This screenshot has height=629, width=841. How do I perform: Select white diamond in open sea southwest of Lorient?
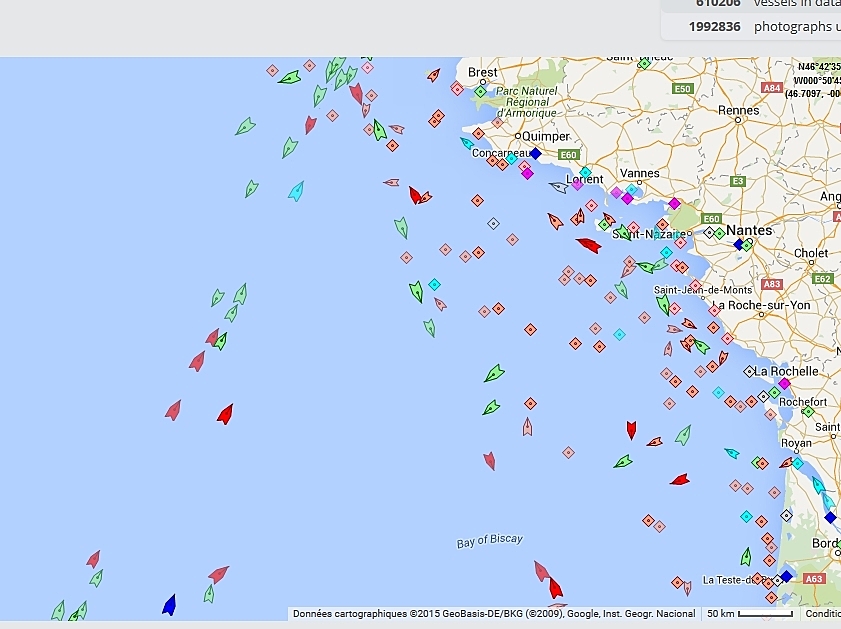493,224
